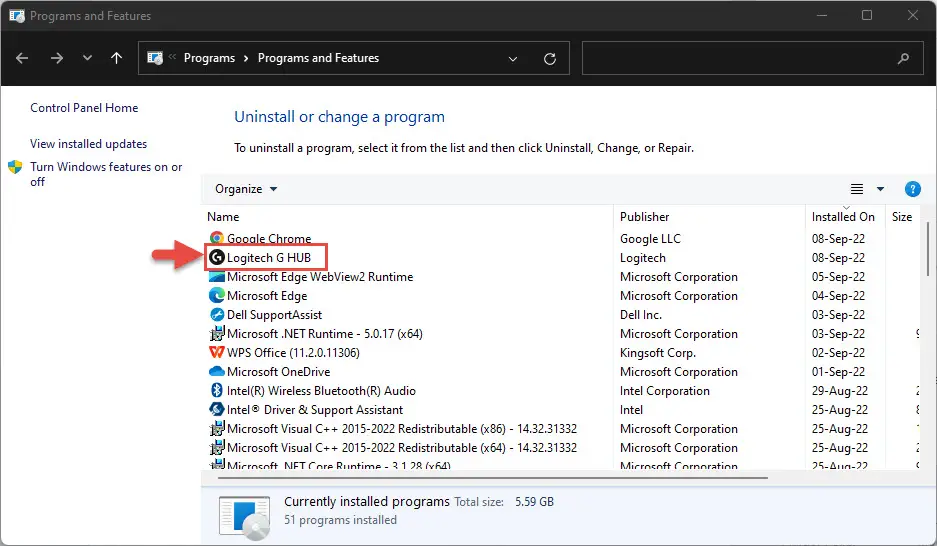Screen dimensions: 937x546
Task: Open the recent locations dropdown arrow
Action: (87, 58)
